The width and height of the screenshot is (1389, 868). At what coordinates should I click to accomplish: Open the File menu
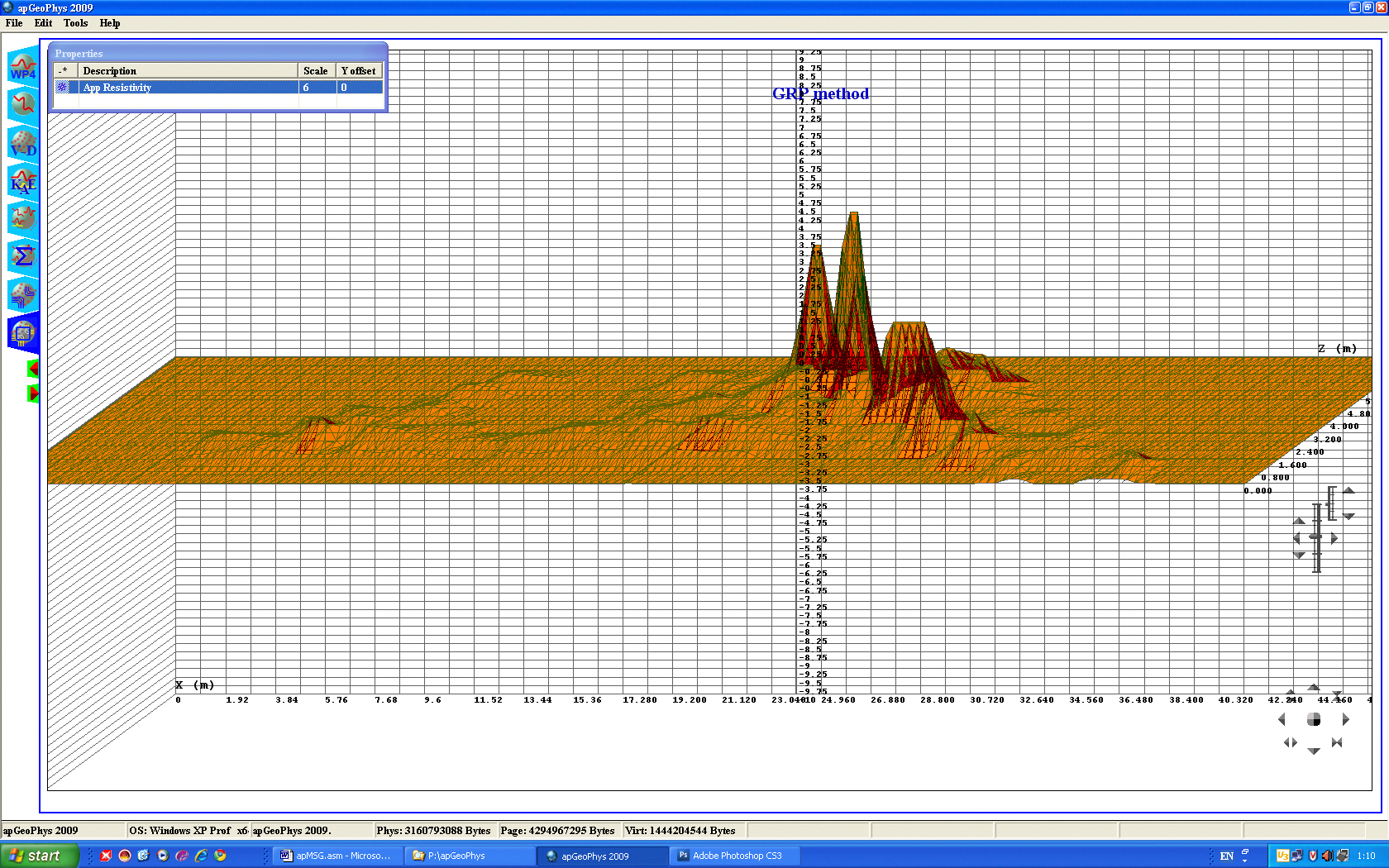(x=14, y=23)
